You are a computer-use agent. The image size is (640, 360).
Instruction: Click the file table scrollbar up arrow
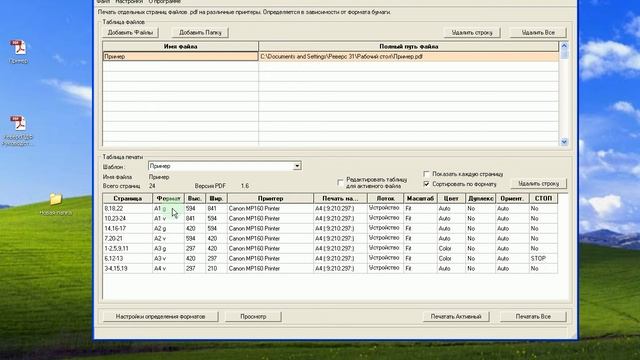click(x=564, y=46)
